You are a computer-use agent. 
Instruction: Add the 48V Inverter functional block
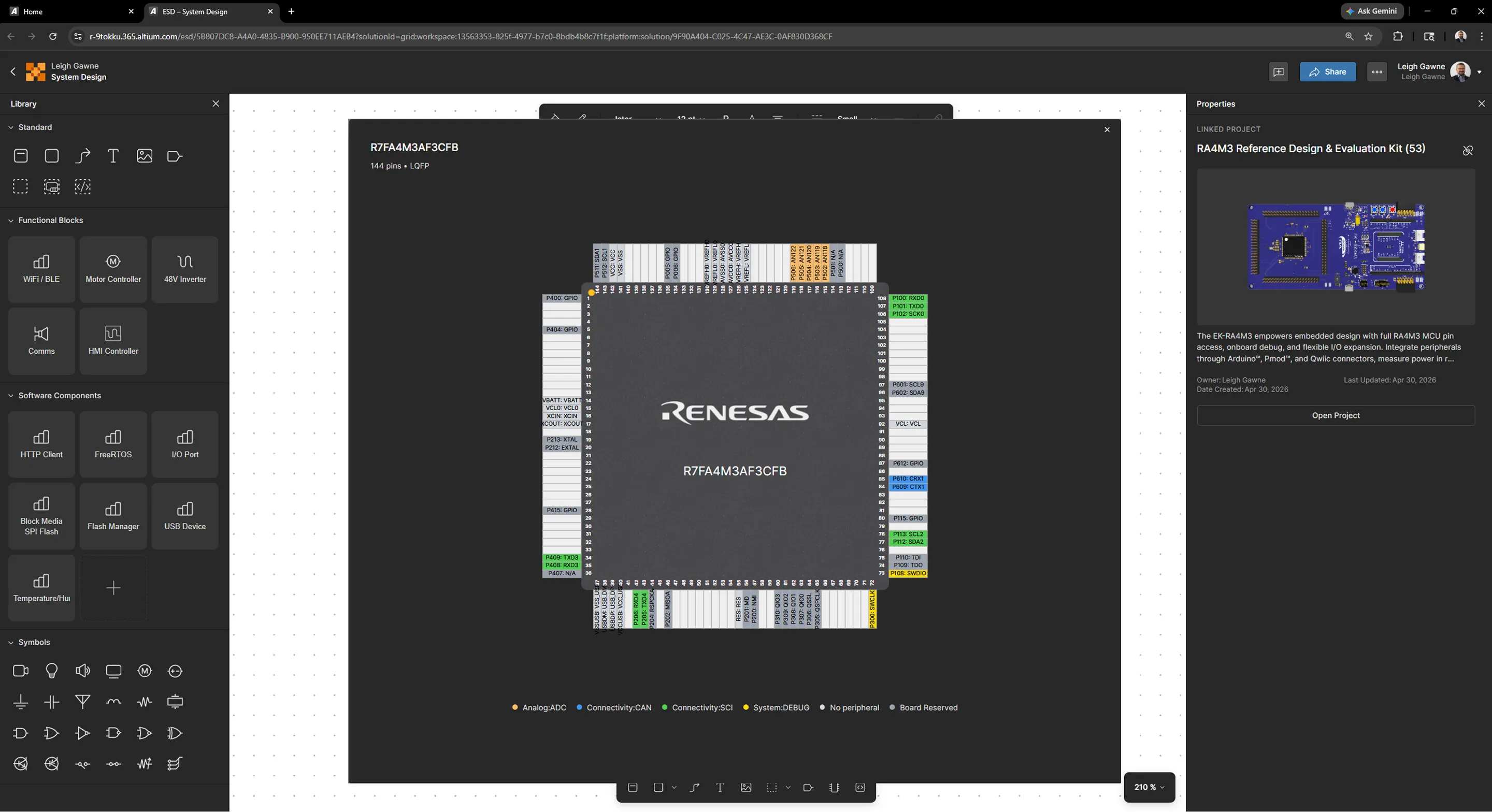[185, 269]
